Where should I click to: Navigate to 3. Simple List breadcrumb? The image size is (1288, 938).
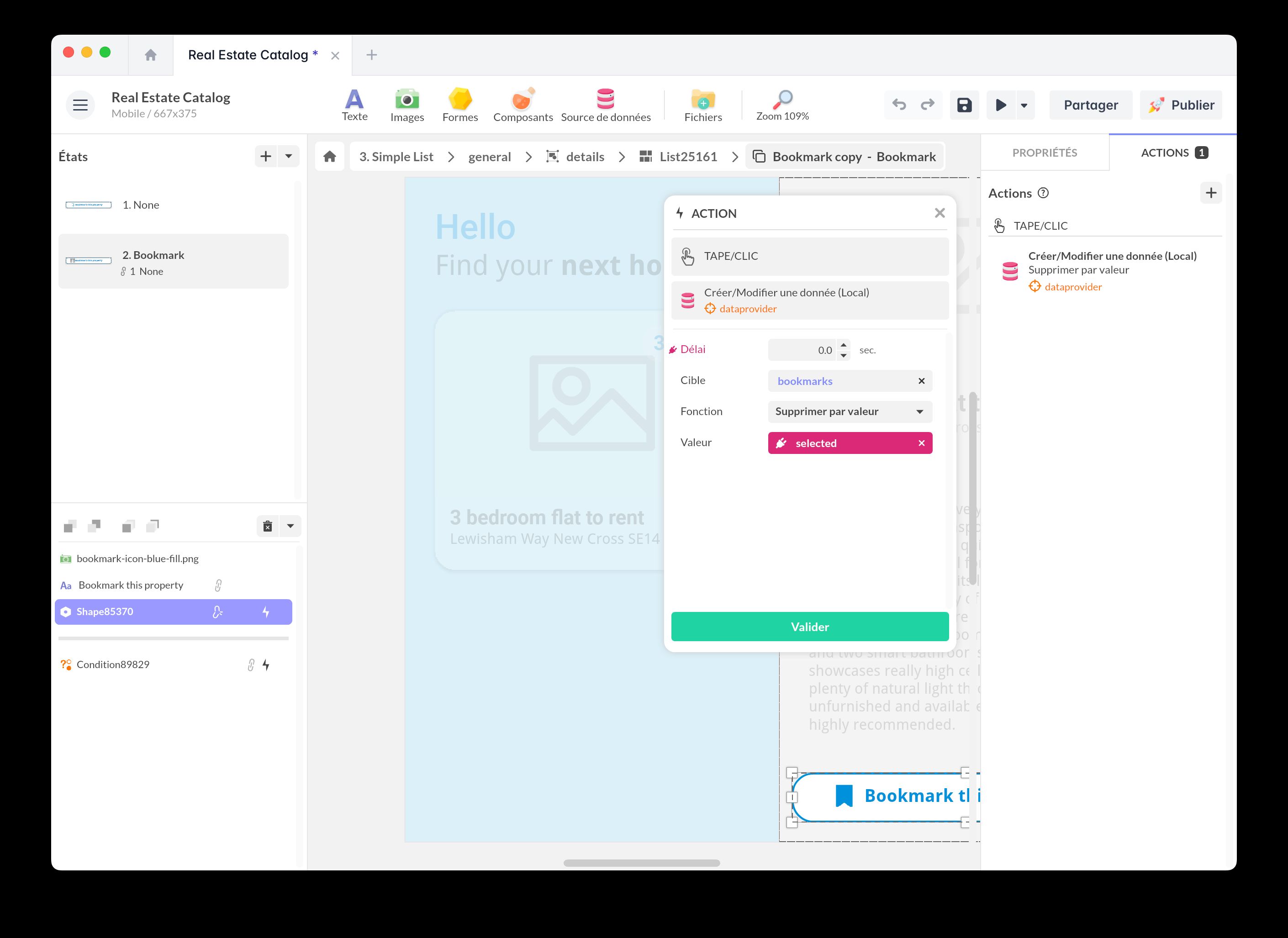(396, 157)
